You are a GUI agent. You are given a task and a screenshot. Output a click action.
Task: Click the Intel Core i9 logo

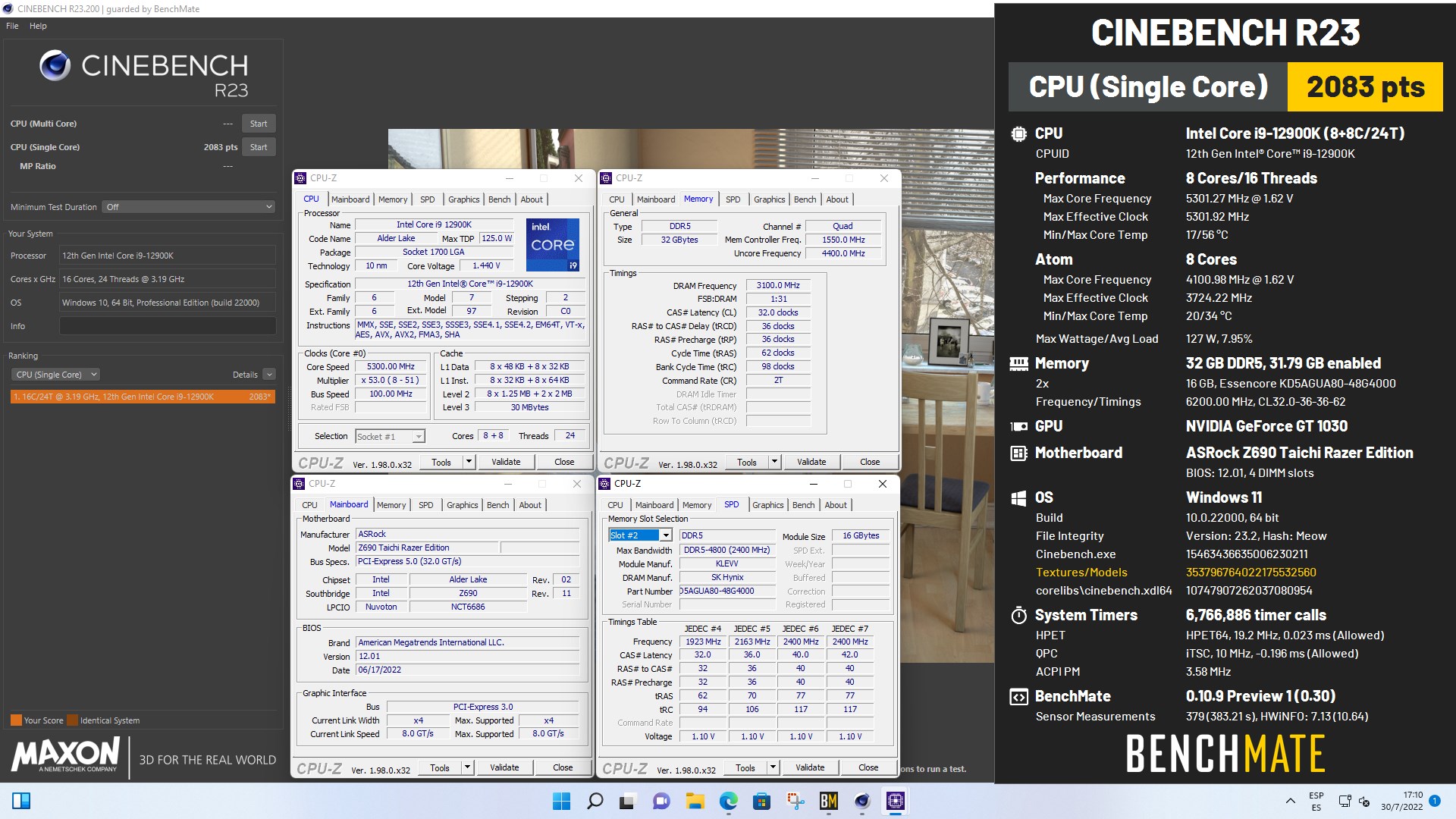pyautogui.click(x=553, y=244)
